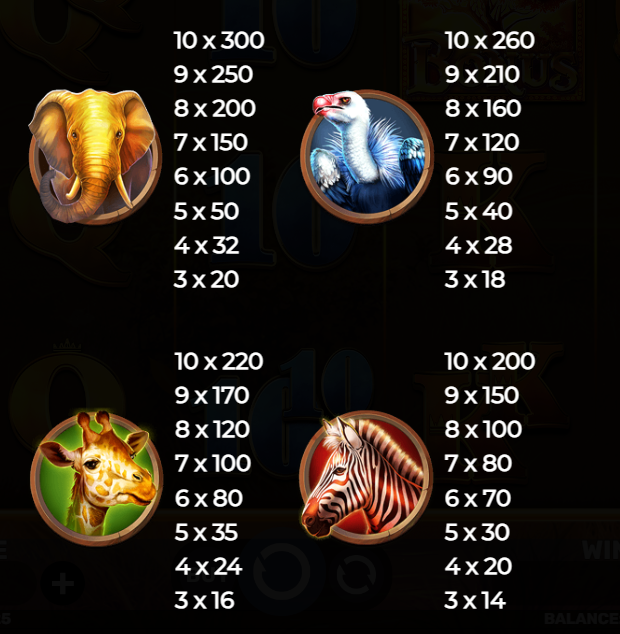Screen dimensions: 620x634
Task: Click vulture payout line 3 x 18
Action: pyautogui.click(x=475, y=279)
